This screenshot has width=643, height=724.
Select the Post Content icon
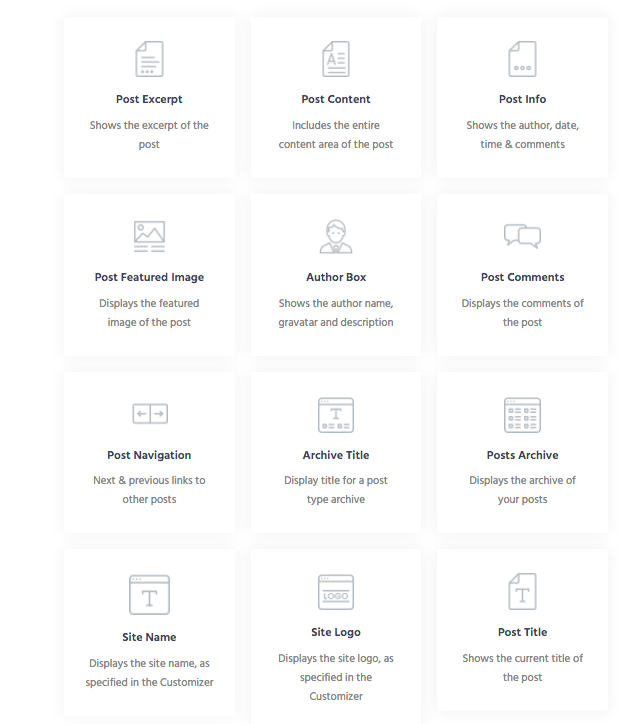[336, 59]
